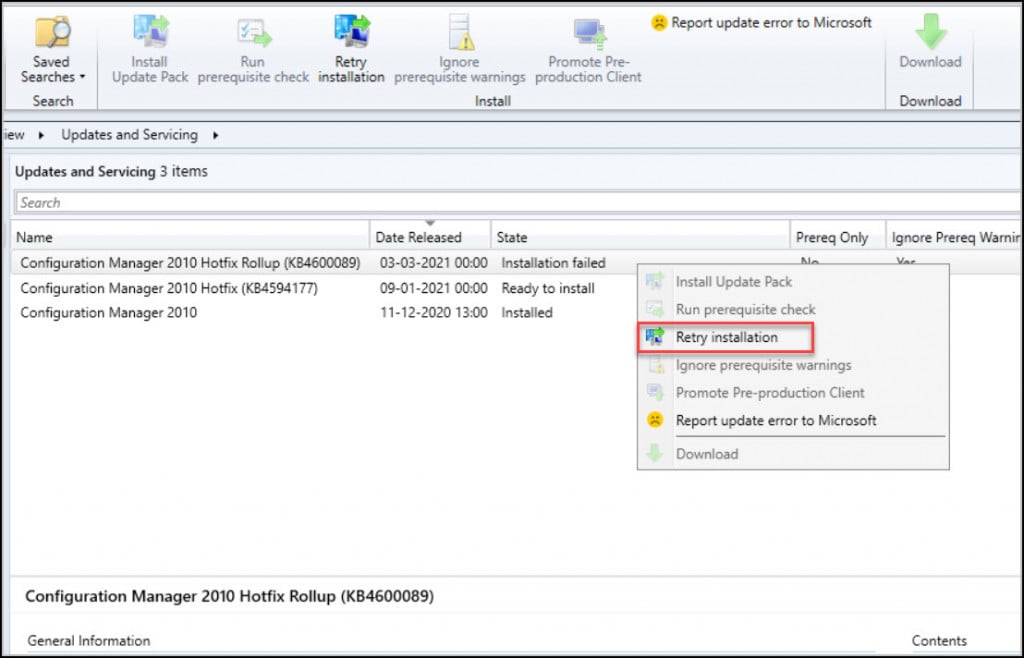Choose Ignore prerequisite warnings in context menu

tap(793, 365)
